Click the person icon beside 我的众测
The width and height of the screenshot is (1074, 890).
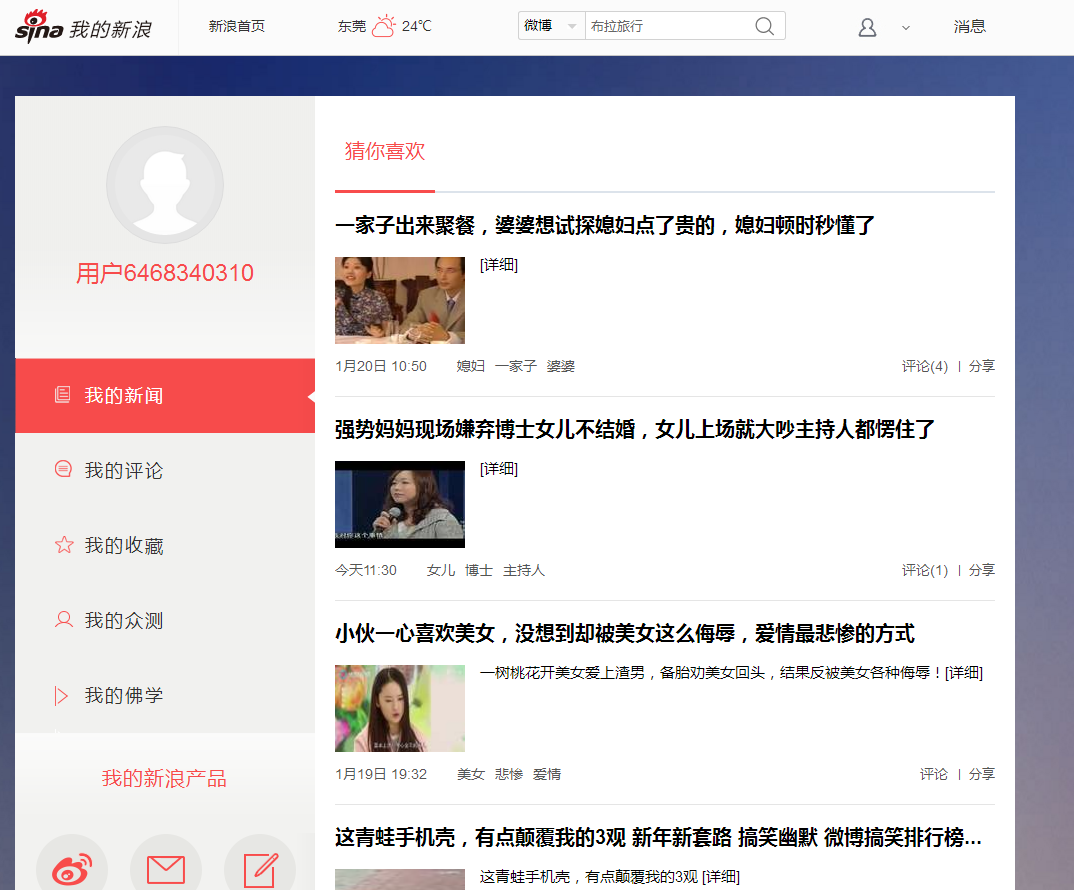click(64, 619)
